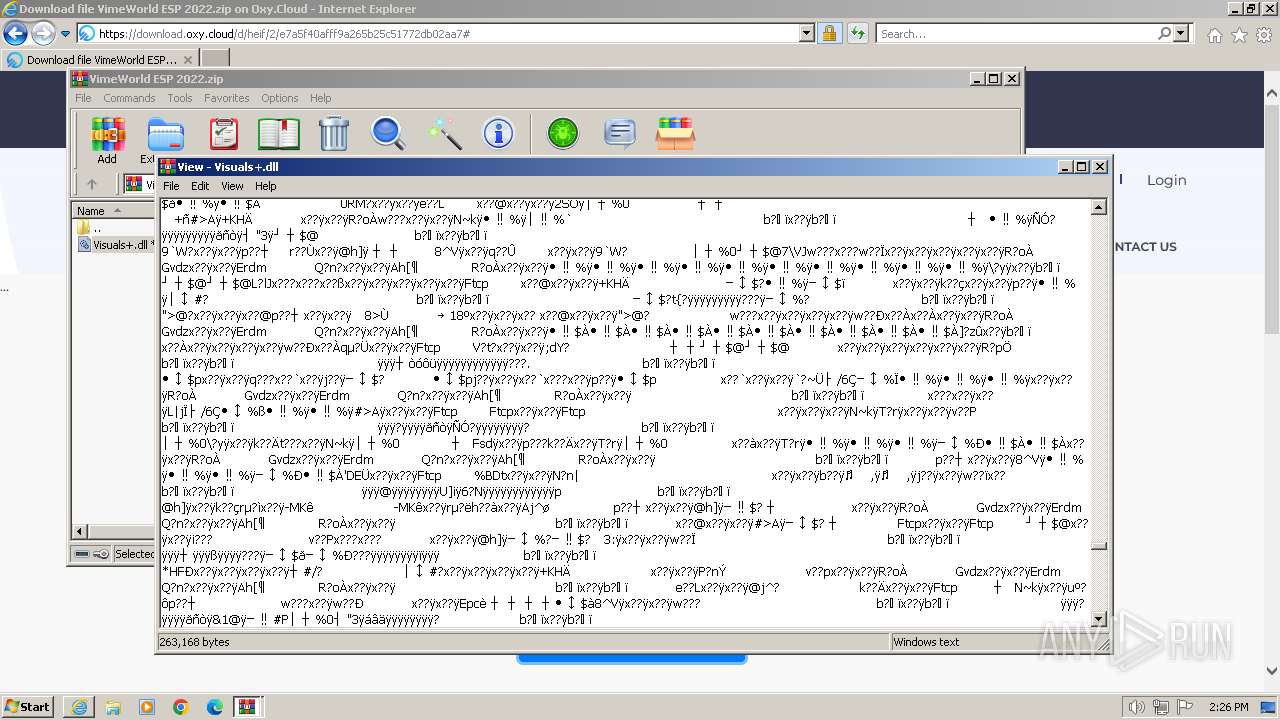Click the scroll-up arrow of viewer scrollbar
The height and width of the screenshot is (720, 1280).
click(x=1098, y=207)
